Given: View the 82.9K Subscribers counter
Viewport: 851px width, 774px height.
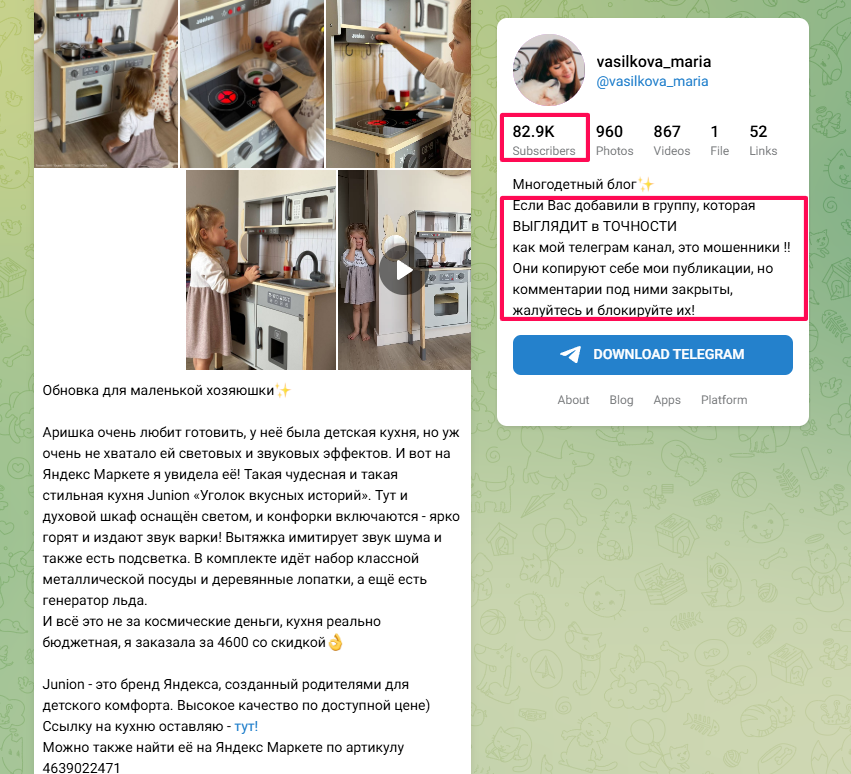Looking at the screenshot, I should coord(544,140).
